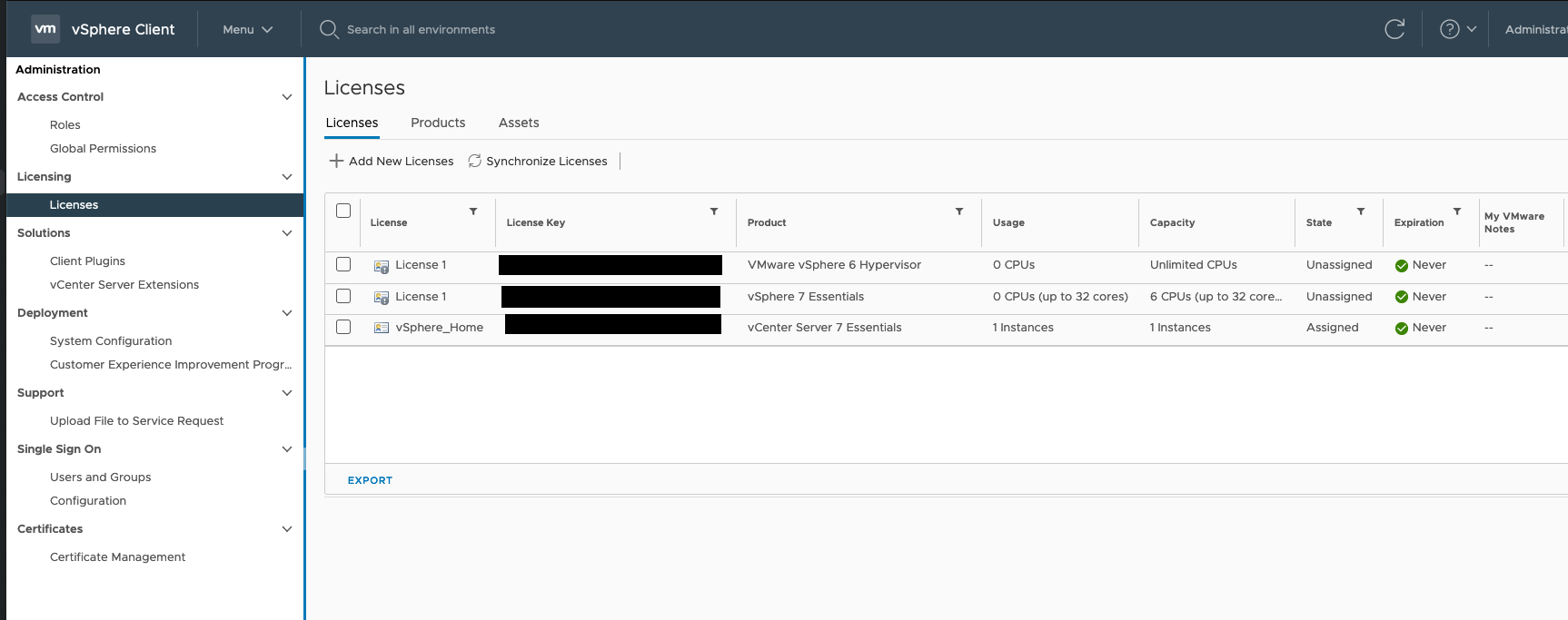Click the license icon in the vSphere_Home row
Screen dimensions: 1568x620
coord(382,328)
